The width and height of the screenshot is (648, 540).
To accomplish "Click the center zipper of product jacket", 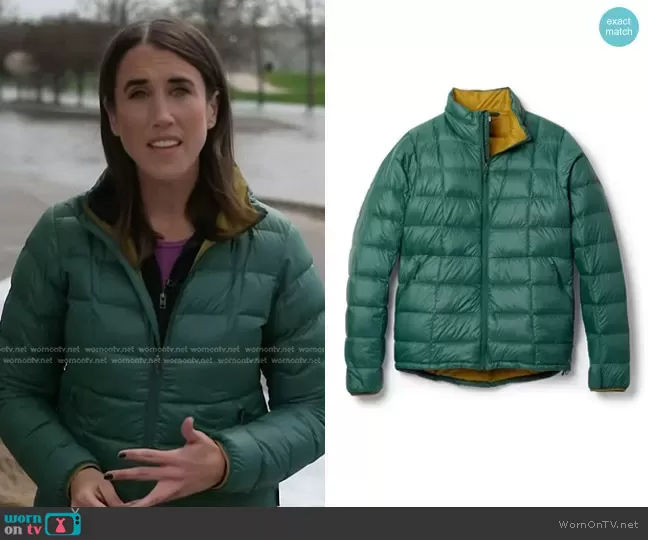I will (488, 250).
